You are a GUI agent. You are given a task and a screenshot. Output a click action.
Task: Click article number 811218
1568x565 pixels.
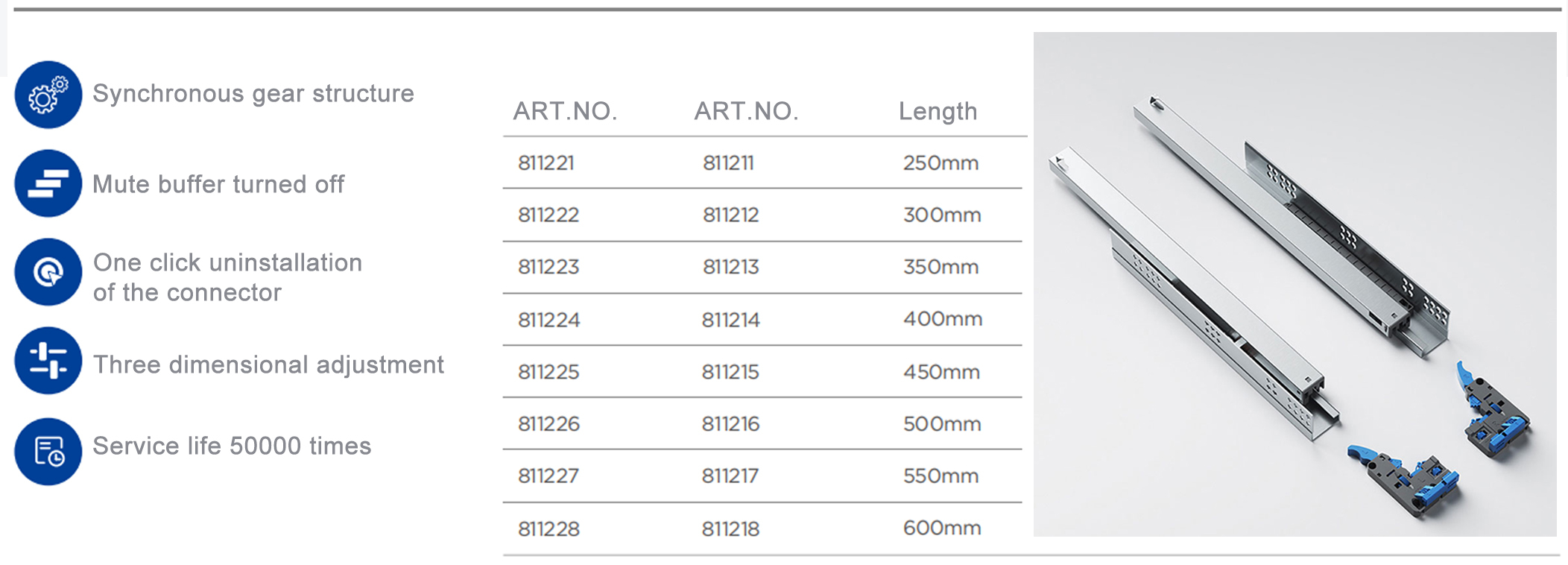click(730, 528)
